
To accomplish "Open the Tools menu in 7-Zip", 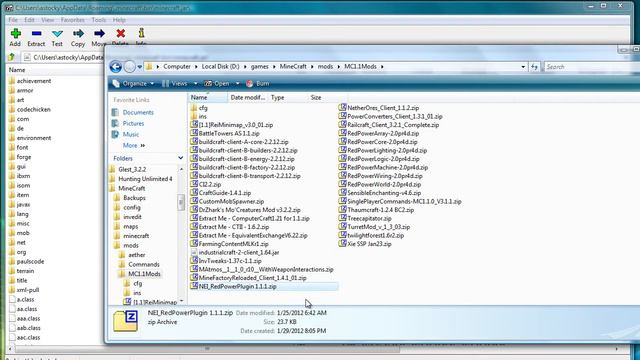I will pyautogui.click(x=98, y=20).
